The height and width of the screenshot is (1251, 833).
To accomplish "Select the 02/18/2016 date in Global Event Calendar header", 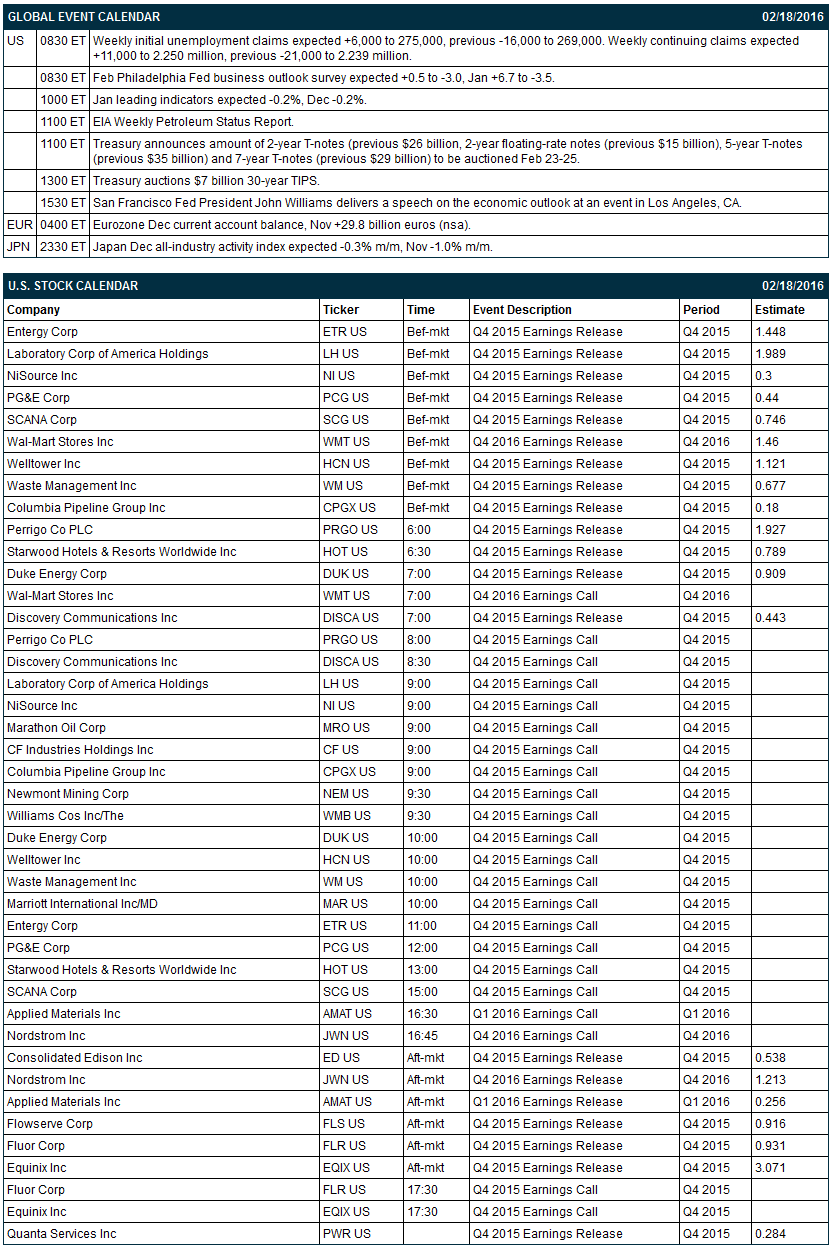I will [795, 17].
